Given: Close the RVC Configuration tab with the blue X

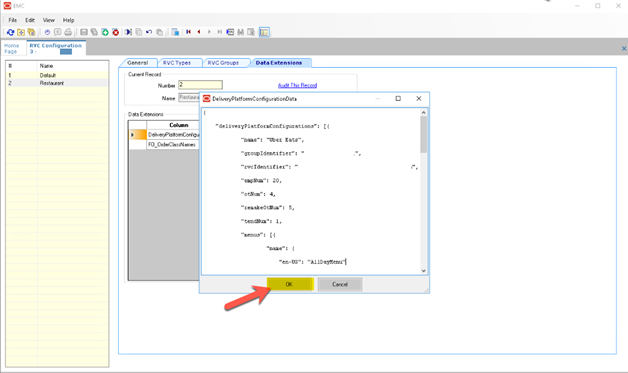Looking at the screenshot, I should [624, 48].
